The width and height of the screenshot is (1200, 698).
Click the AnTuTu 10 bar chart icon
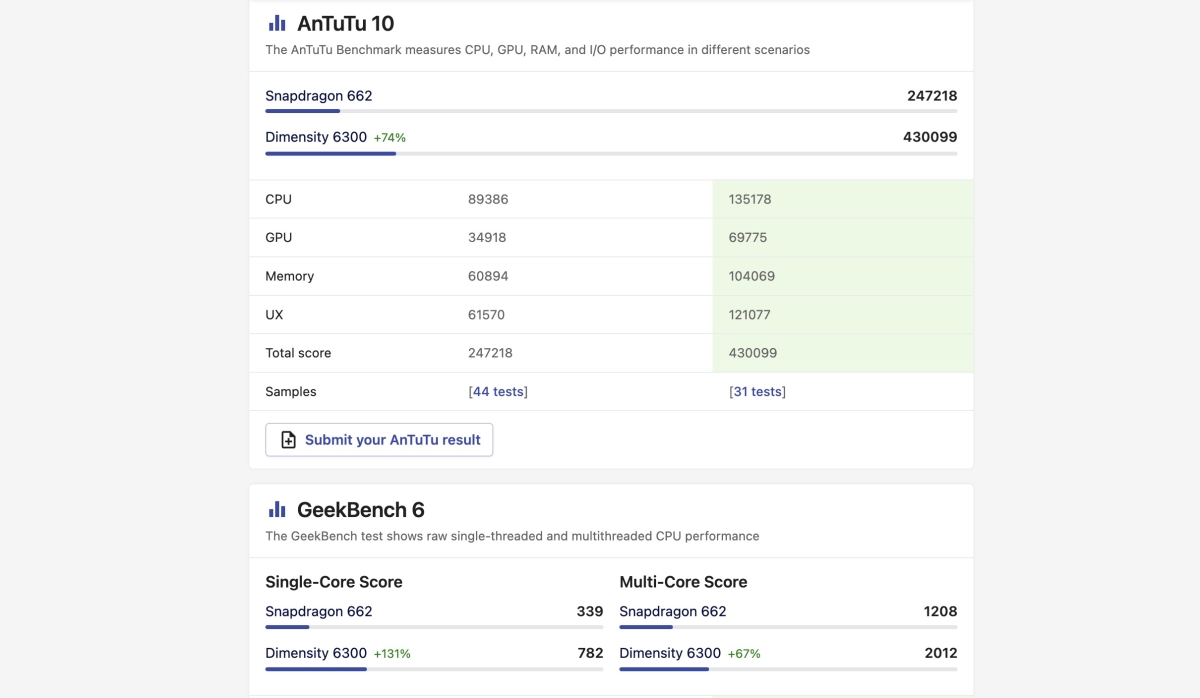pyautogui.click(x=277, y=23)
